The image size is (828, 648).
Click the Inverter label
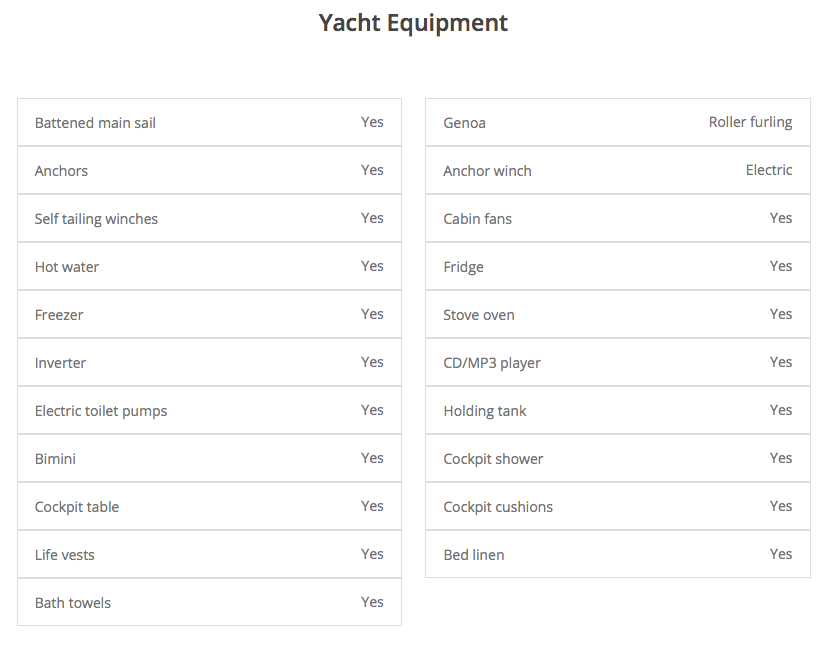coord(60,363)
